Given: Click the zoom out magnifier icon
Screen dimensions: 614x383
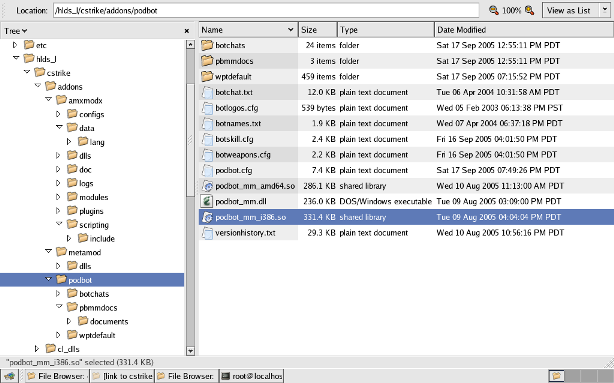Looking at the screenshot, I should (494, 10).
